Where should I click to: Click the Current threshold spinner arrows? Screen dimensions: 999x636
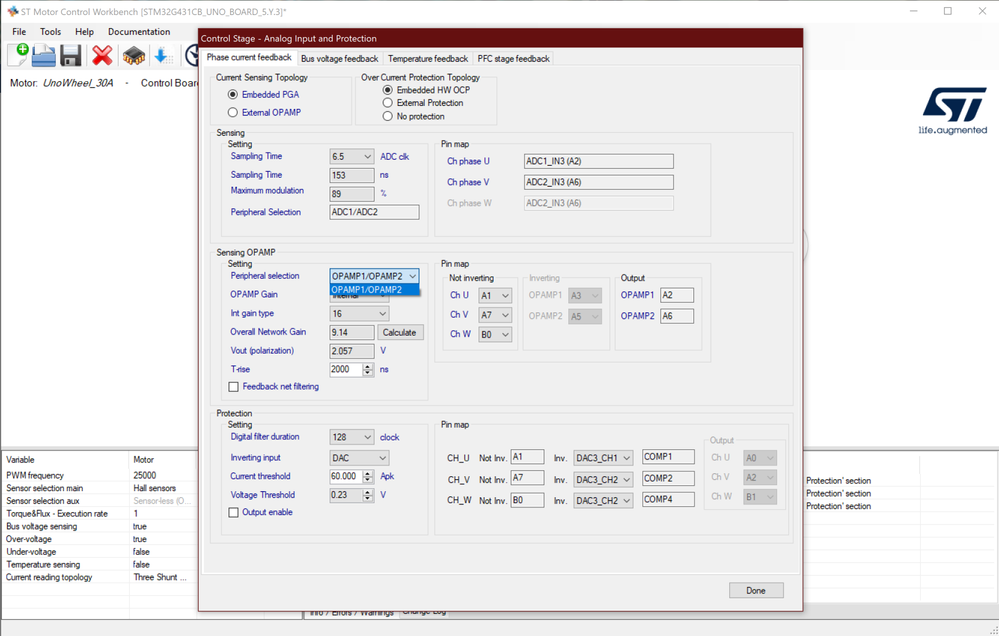368,476
